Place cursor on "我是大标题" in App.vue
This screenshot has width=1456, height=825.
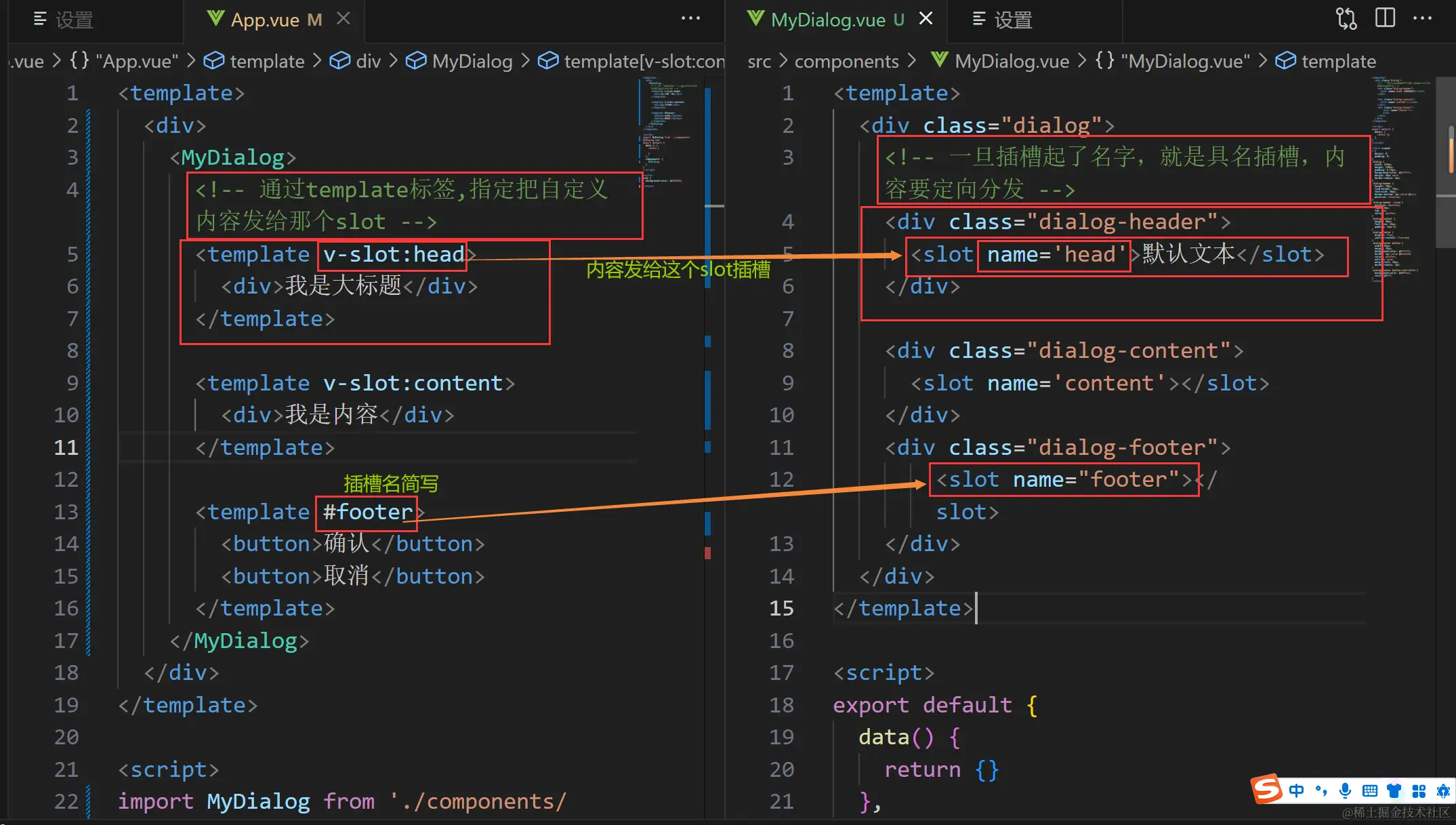coord(343,285)
